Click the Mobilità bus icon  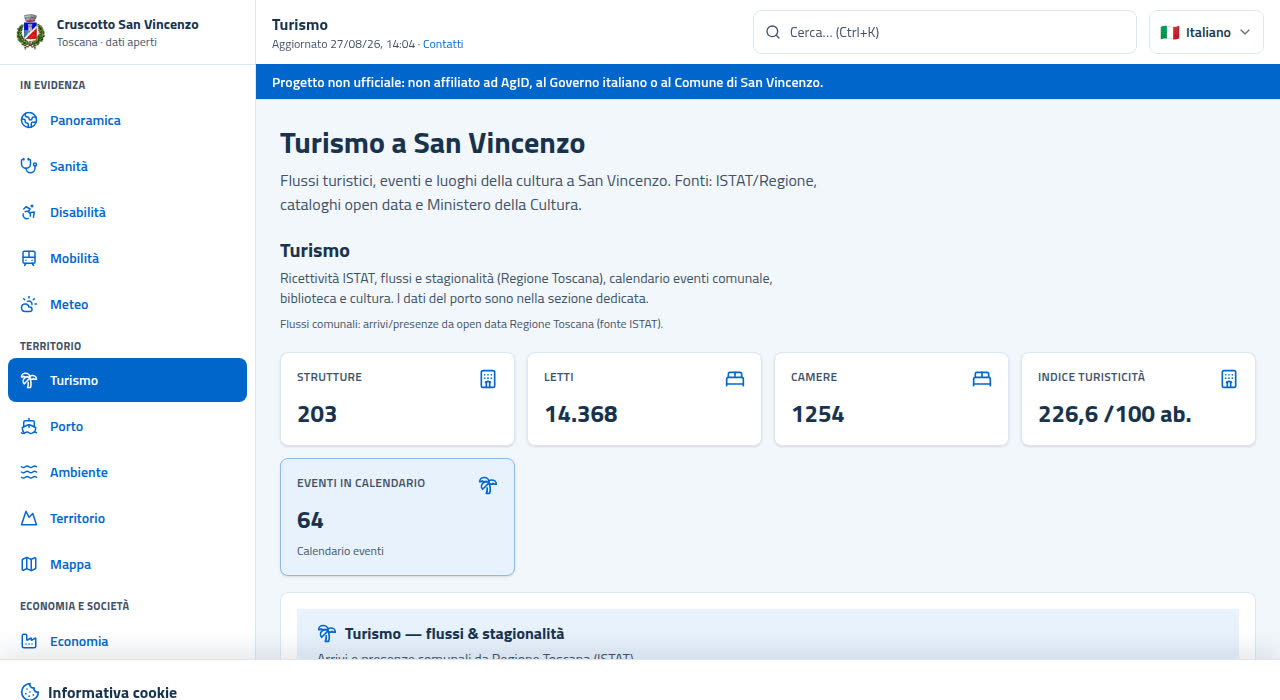[x=29, y=258]
